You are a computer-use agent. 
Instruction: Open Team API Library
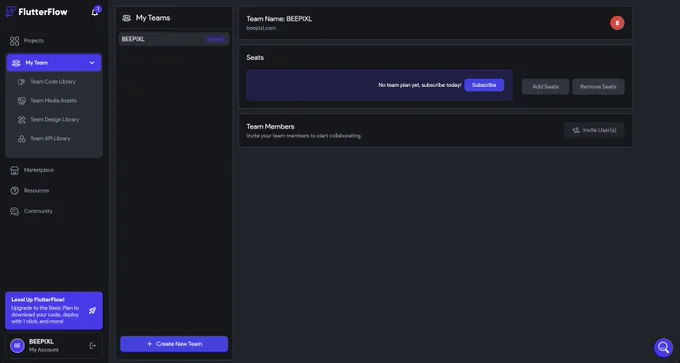coord(50,139)
